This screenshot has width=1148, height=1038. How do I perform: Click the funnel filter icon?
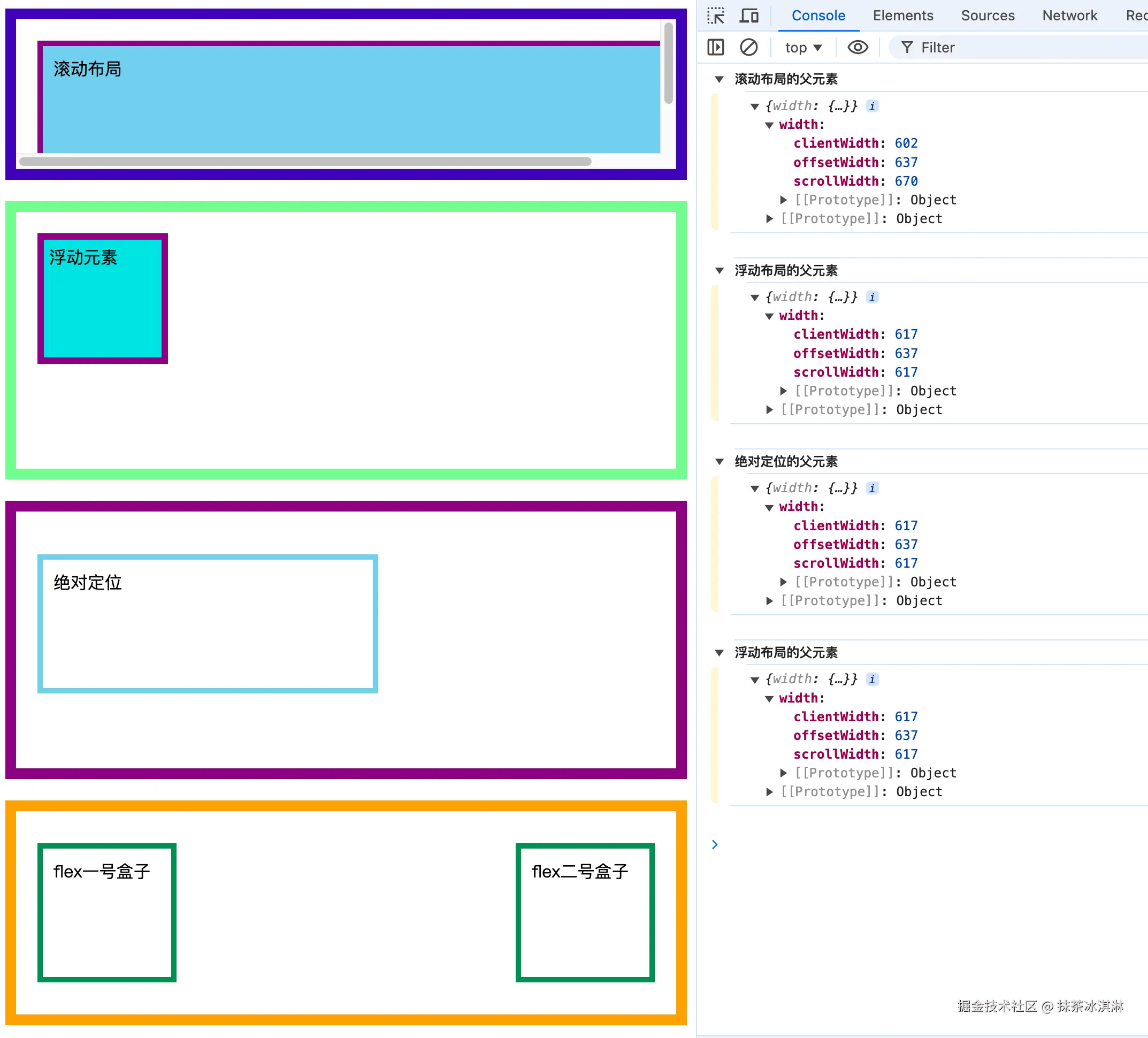(907, 47)
